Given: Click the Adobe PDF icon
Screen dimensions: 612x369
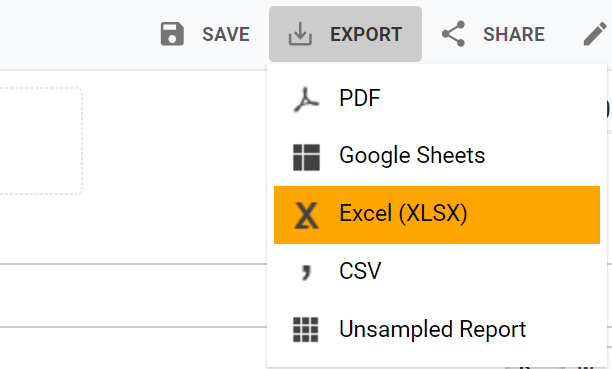Looking at the screenshot, I should [306, 99].
